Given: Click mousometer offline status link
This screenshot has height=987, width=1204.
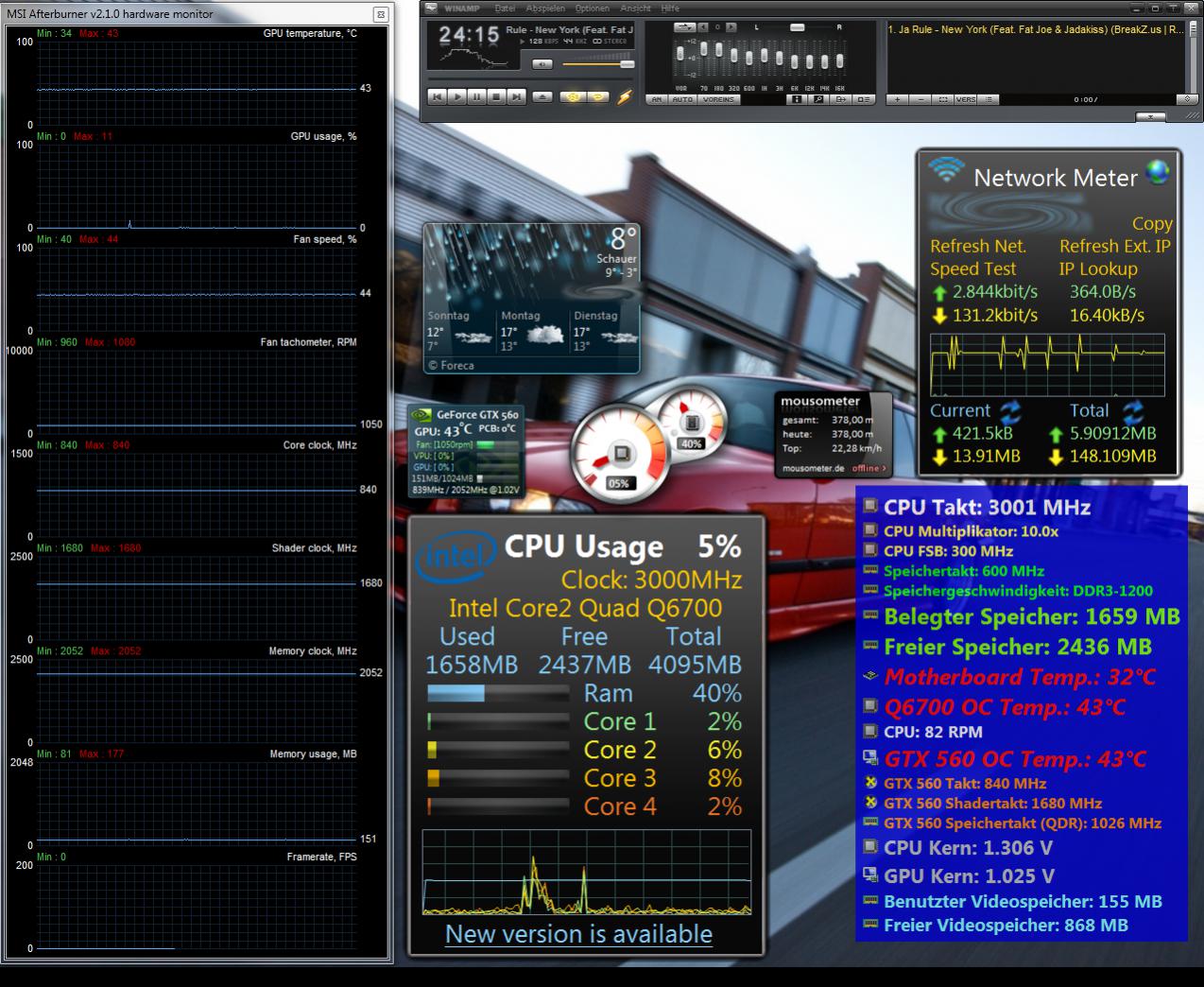Looking at the screenshot, I should click(x=869, y=468).
